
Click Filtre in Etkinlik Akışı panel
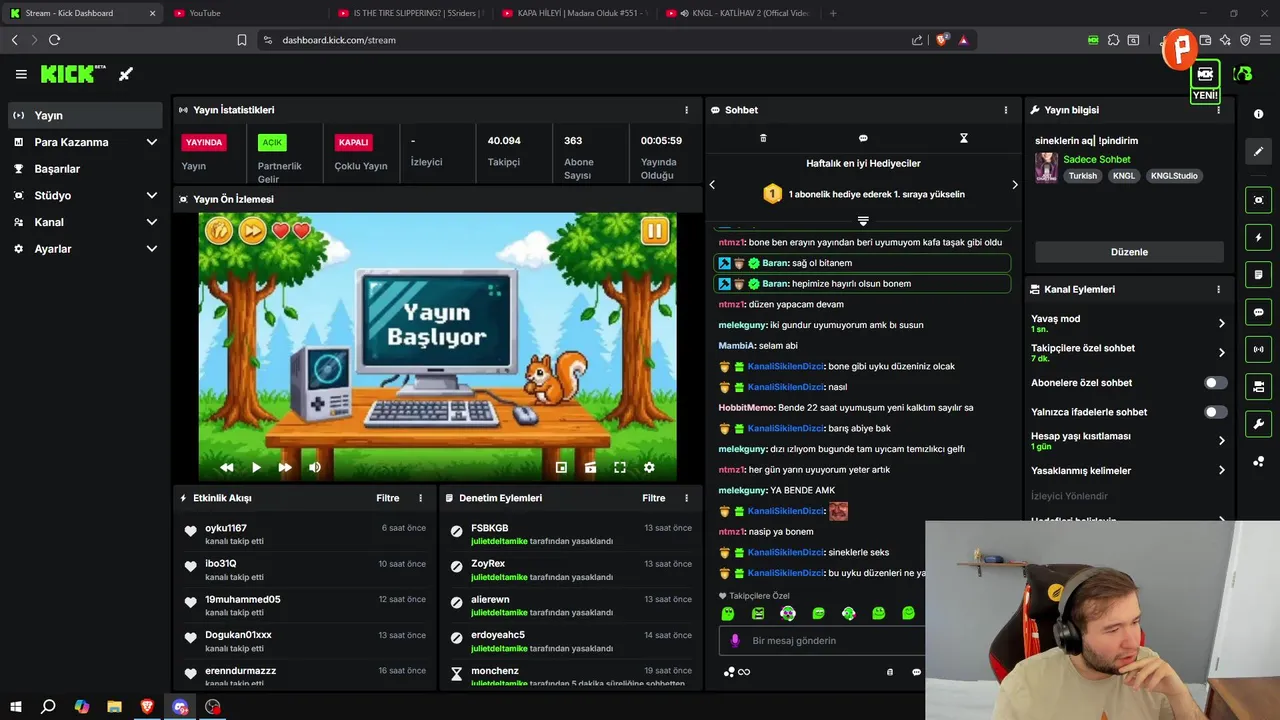(x=388, y=498)
